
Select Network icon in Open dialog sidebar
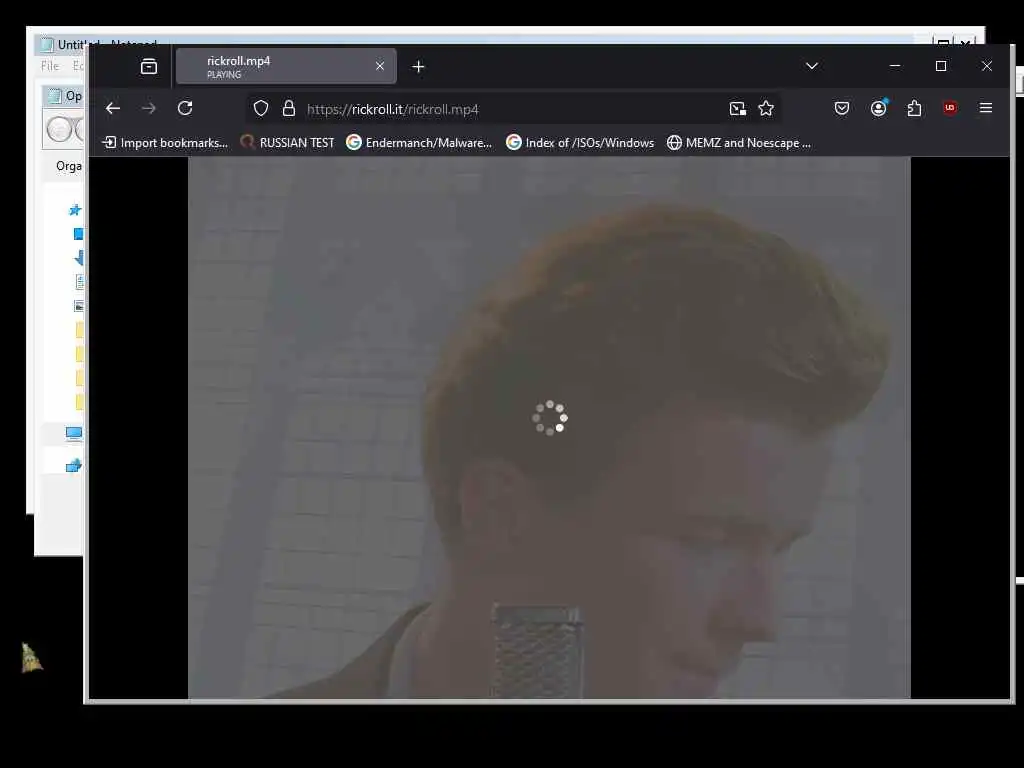click(73, 465)
